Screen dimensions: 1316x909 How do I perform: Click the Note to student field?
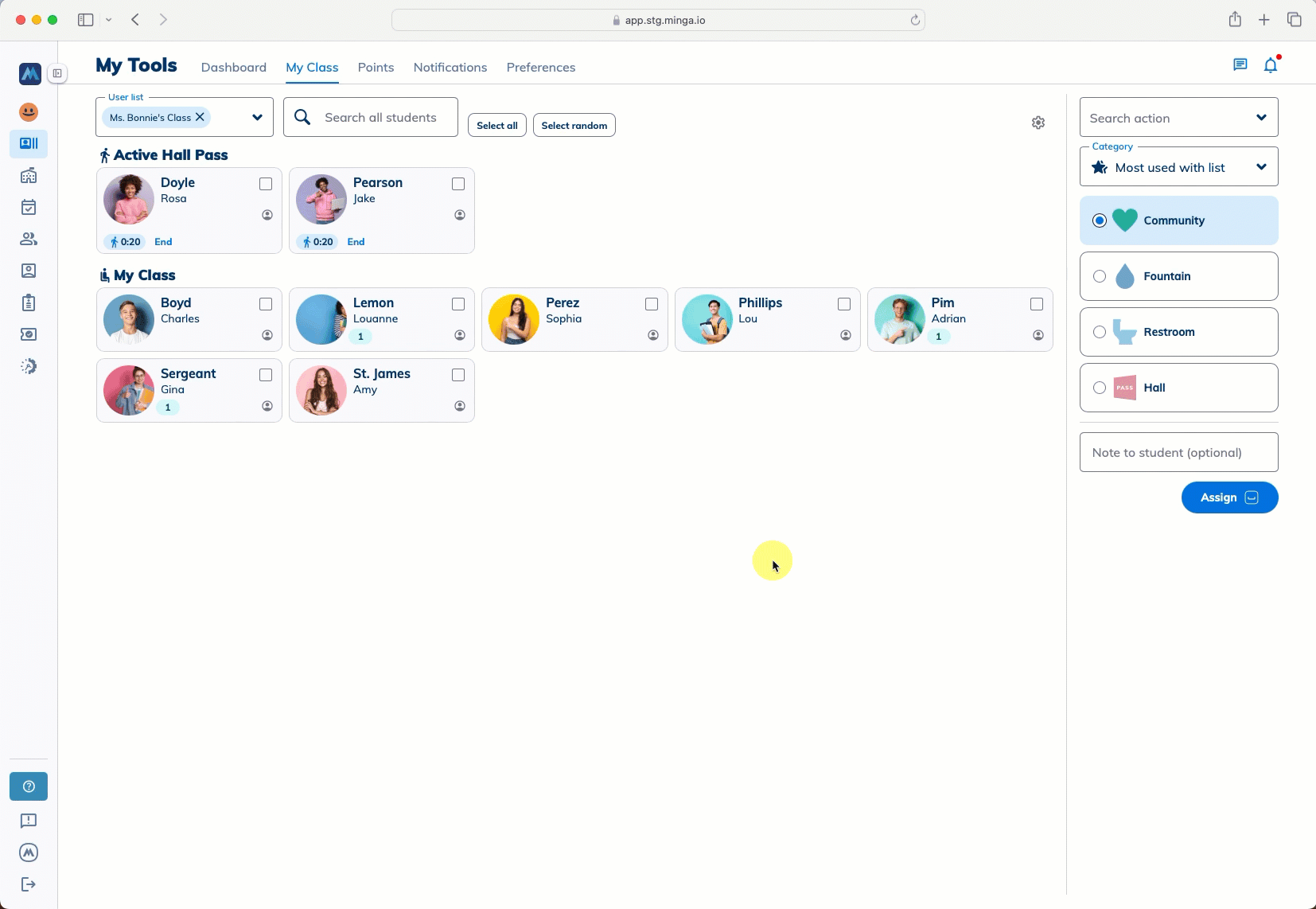tap(1178, 452)
